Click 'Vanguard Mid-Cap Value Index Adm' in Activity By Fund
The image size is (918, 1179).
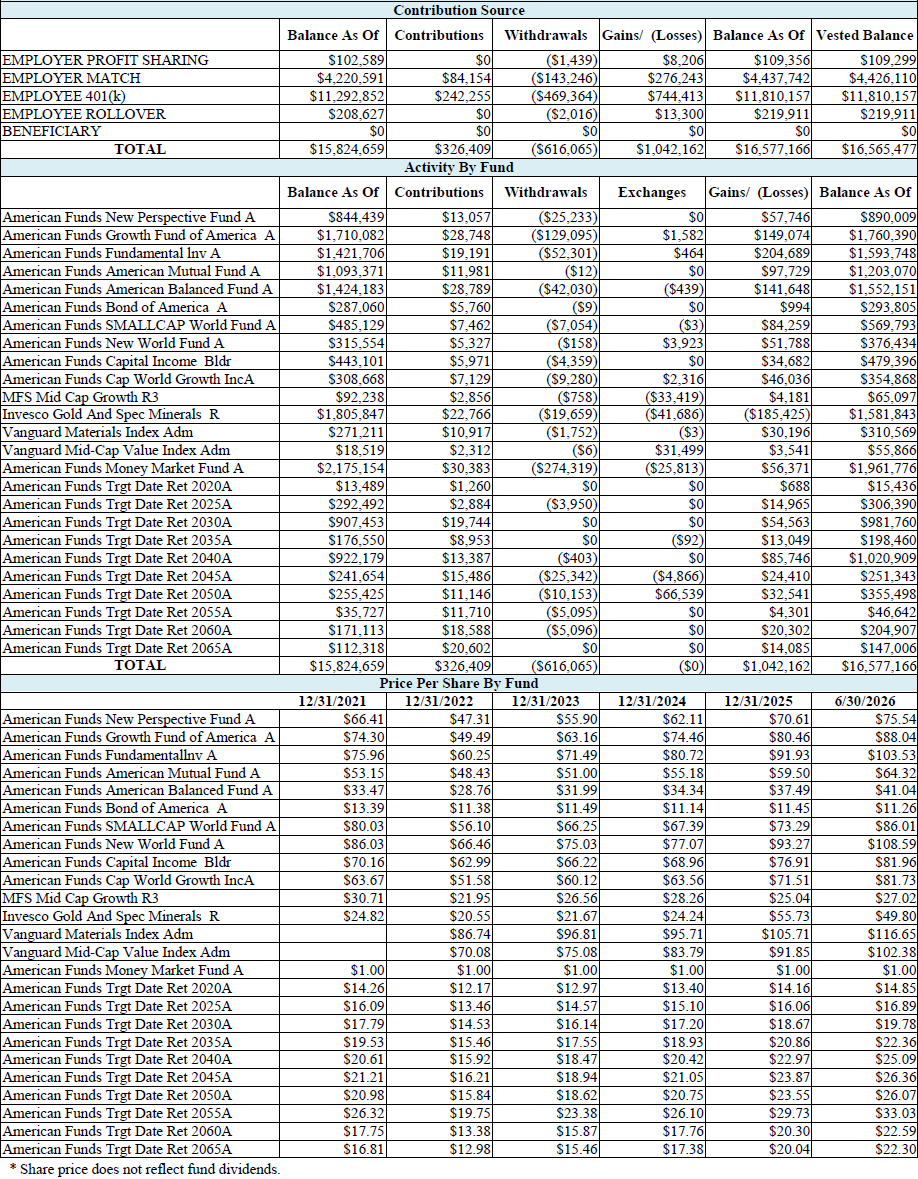click(117, 450)
